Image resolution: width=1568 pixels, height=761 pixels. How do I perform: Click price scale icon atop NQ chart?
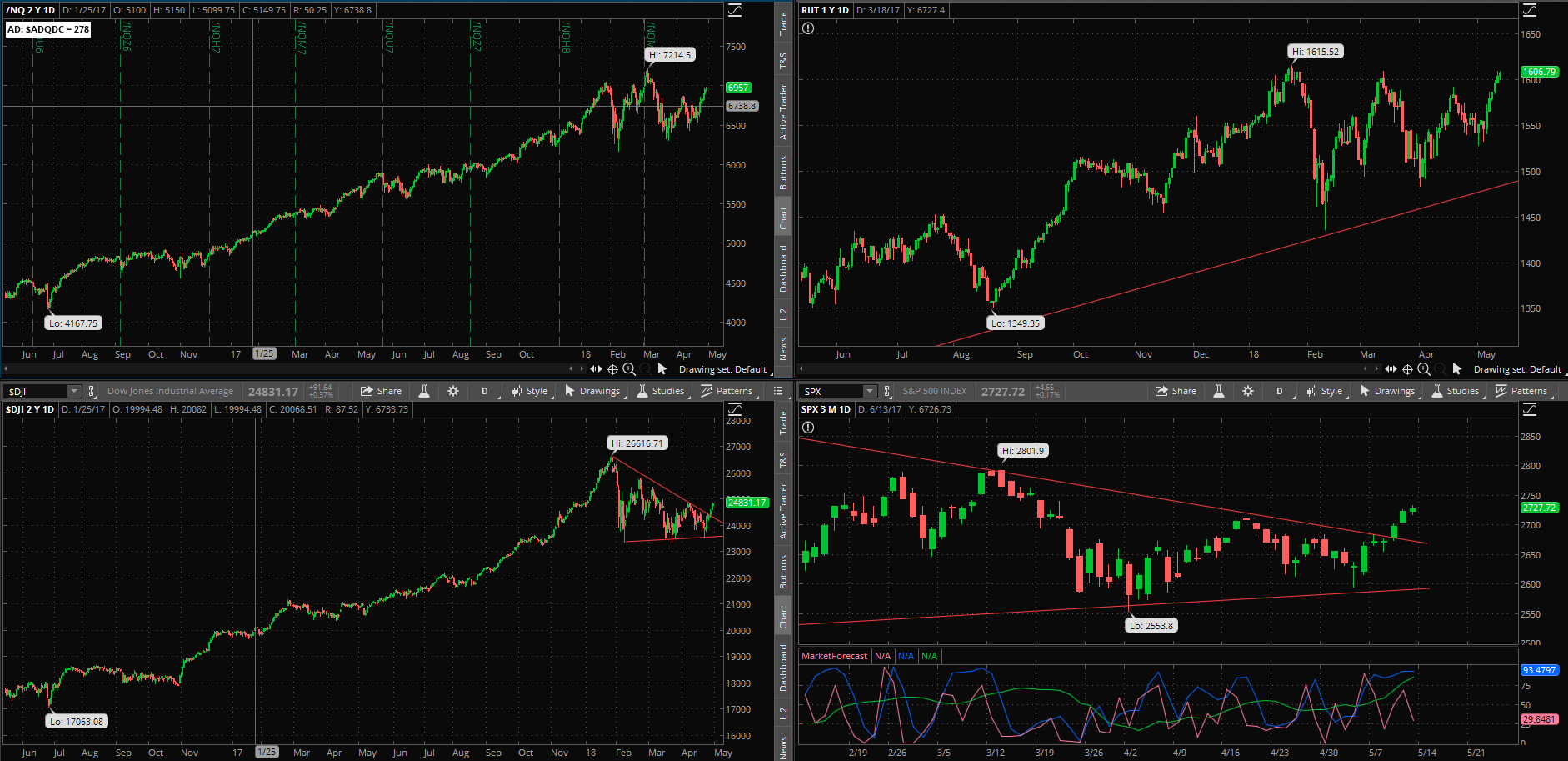coord(735,10)
